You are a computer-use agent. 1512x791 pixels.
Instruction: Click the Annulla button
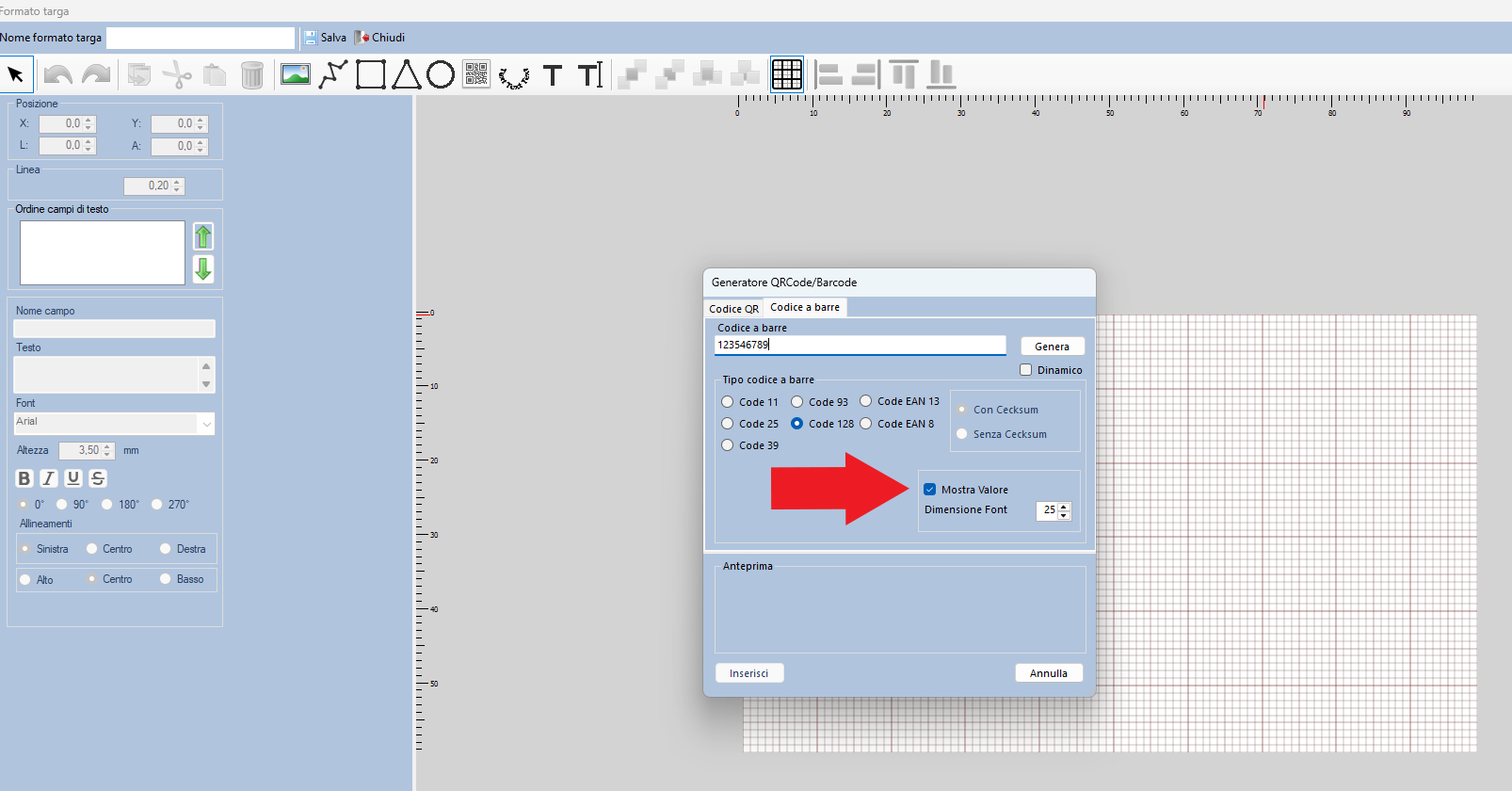point(1048,673)
